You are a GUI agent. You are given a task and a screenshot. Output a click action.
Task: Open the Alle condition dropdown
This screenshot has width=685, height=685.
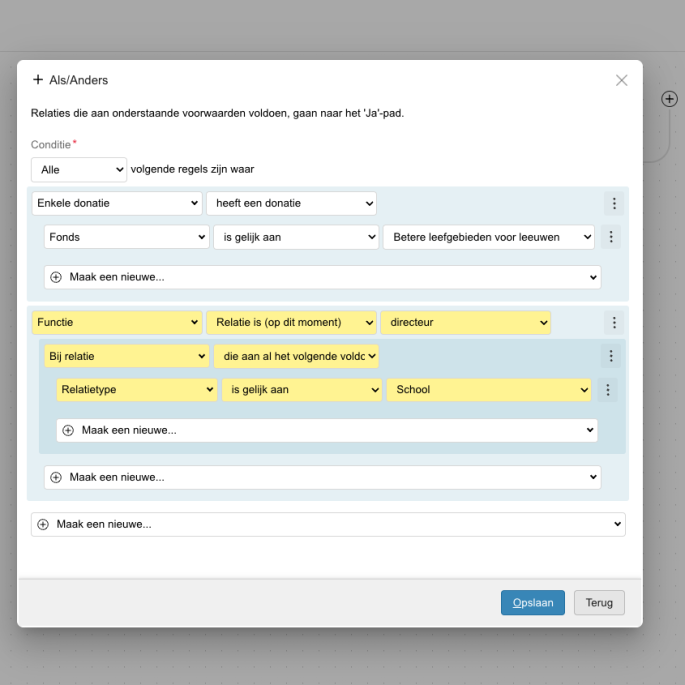[x=79, y=170]
